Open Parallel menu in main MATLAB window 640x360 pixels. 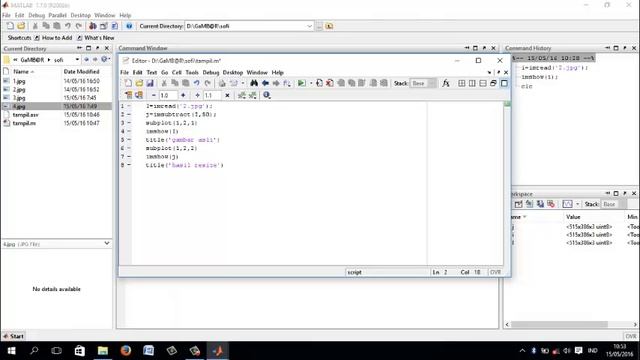pyautogui.click(x=57, y=15)
